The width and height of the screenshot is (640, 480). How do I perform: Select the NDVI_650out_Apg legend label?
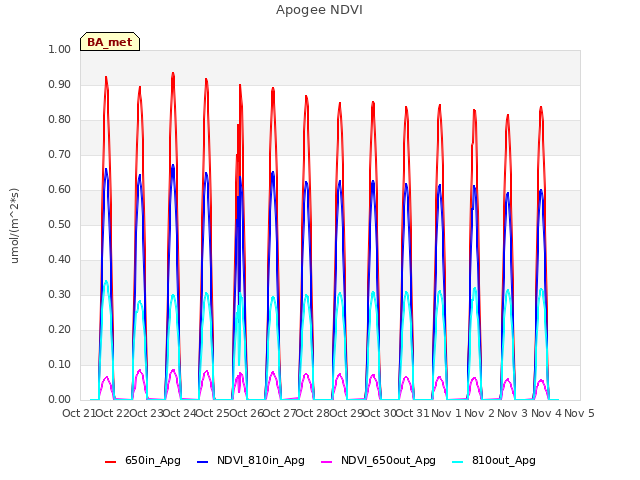coord(388,461)
